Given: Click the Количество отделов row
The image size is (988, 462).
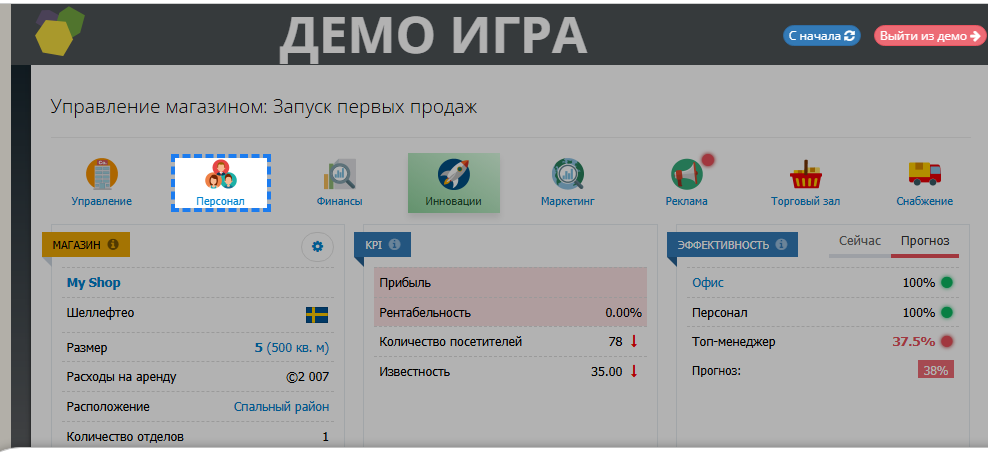Looking at the screenshot, I should [x=198, y=437].
